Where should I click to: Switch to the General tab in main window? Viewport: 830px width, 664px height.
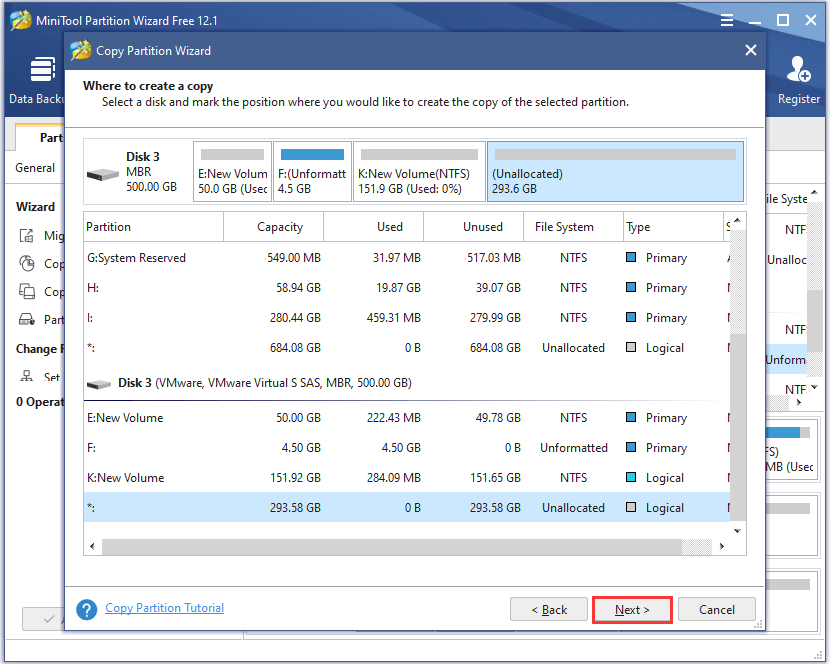pyautogui.click(x=35, y=168)
